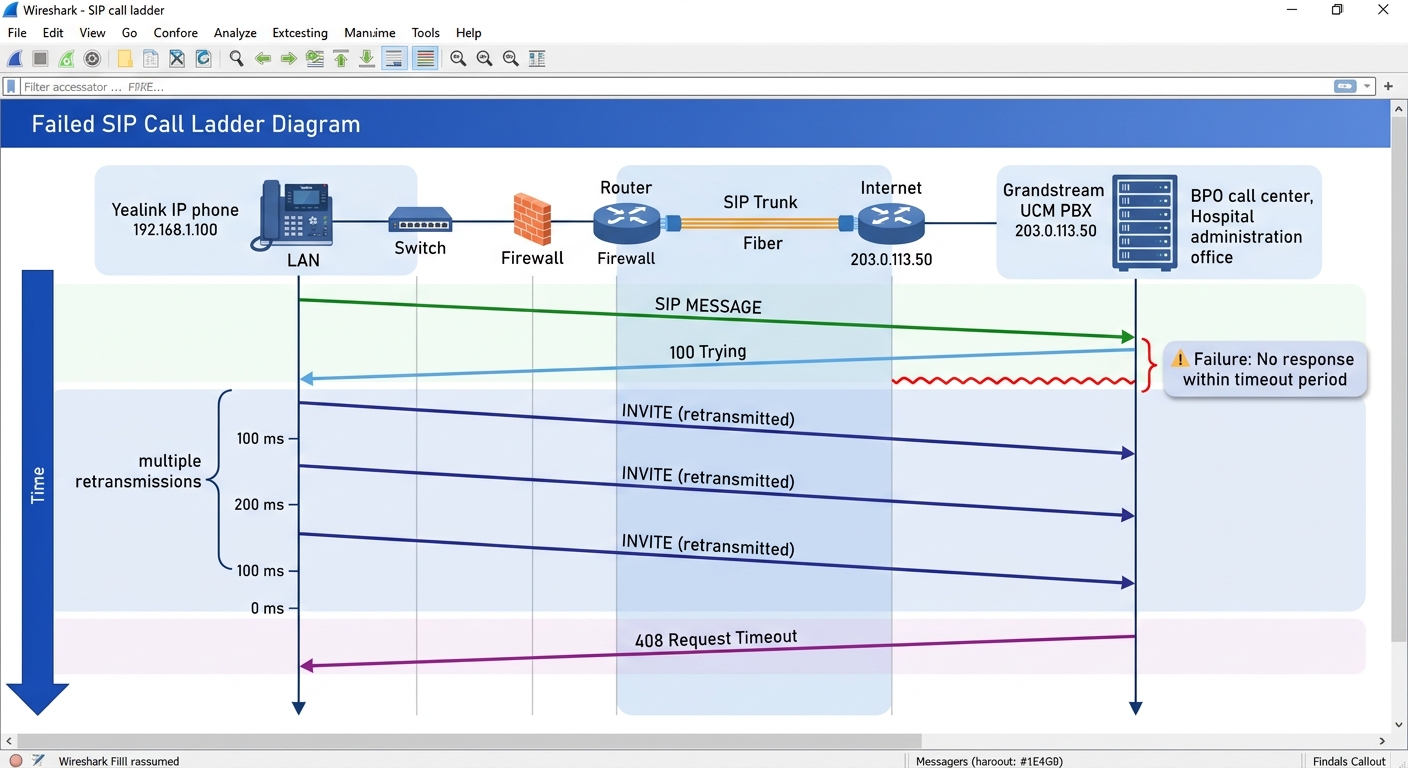Open the Analyze menu

(235, 33)
